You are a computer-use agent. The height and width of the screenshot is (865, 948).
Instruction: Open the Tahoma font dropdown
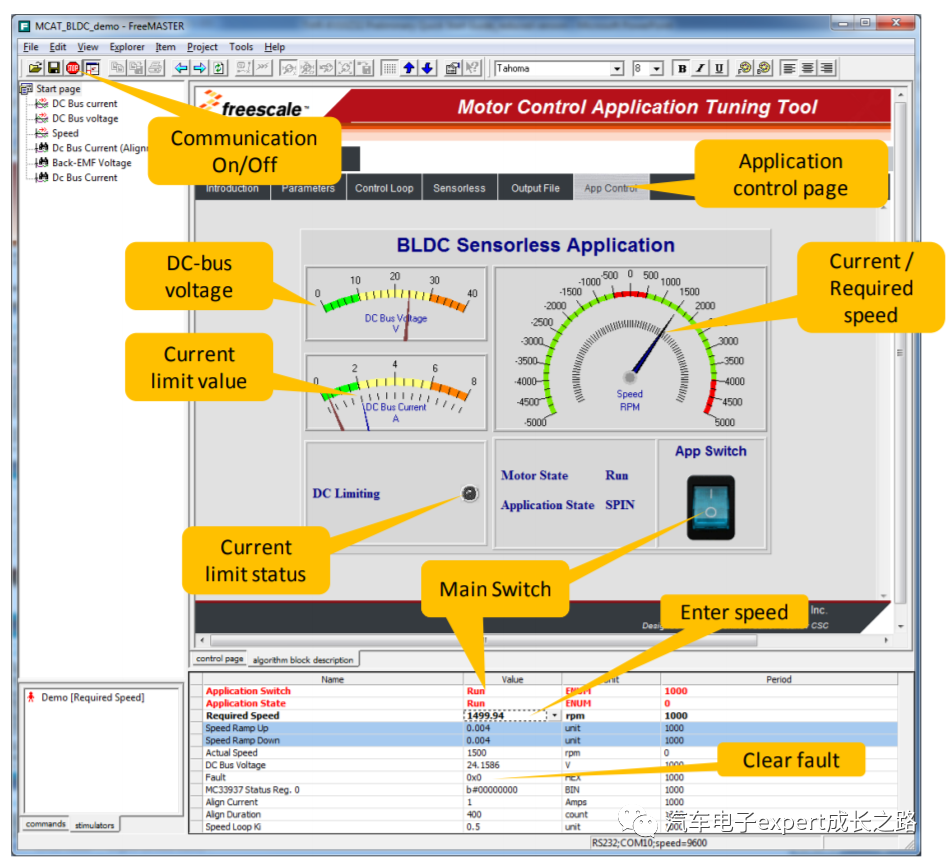point(617,69)
